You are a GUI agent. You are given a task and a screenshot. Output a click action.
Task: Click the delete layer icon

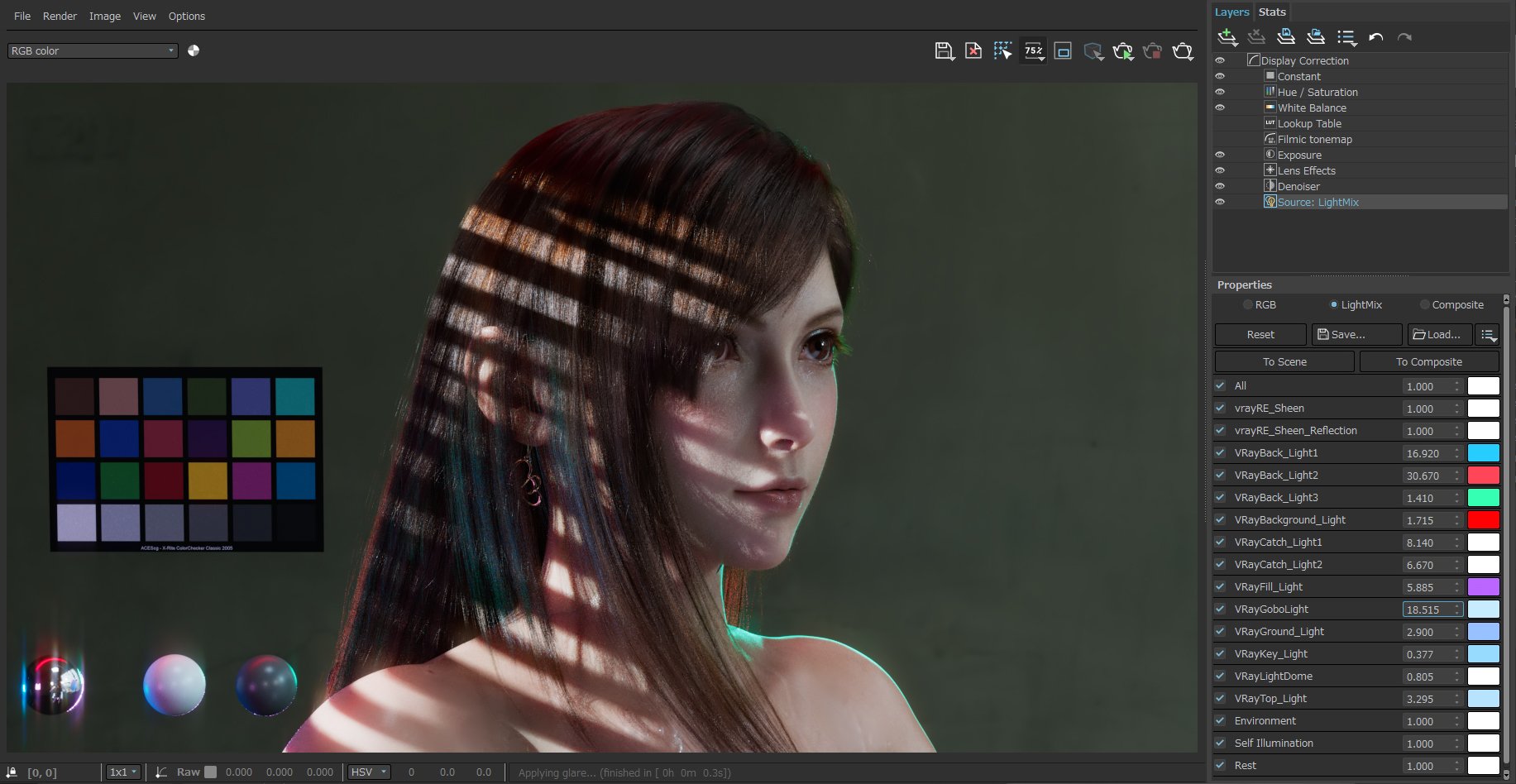click(1256, 36)
